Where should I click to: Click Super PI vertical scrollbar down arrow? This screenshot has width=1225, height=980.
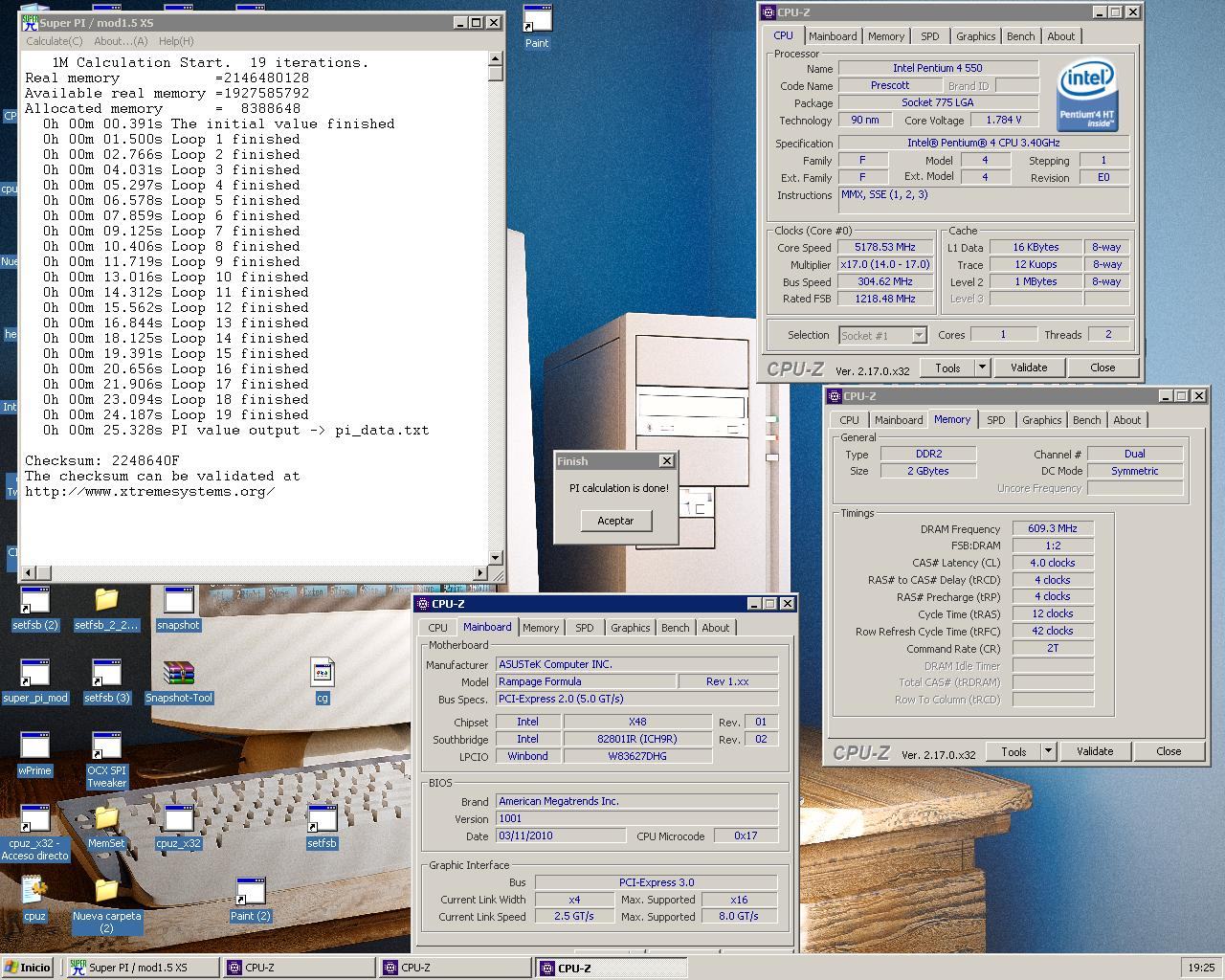tap(496, 557)
